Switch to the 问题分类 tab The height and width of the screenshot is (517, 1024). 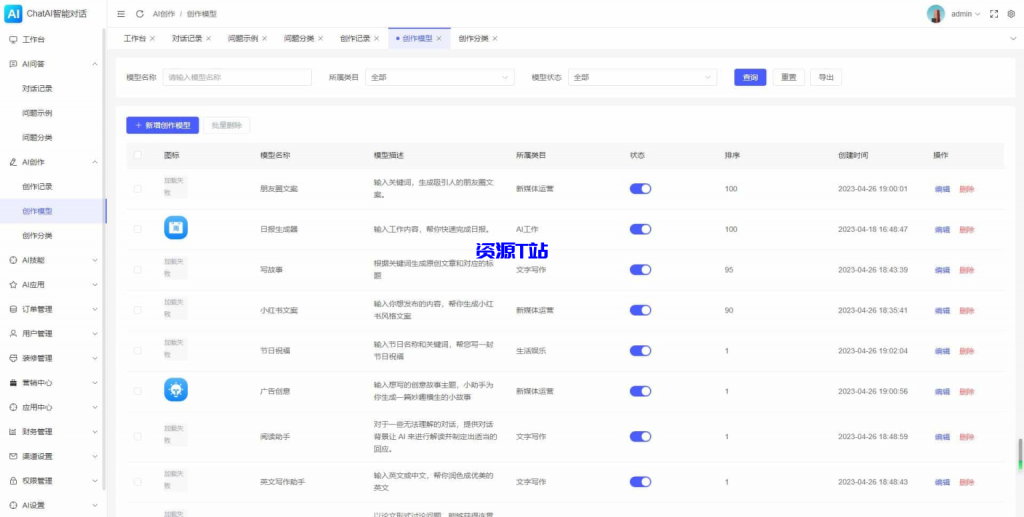298,39
